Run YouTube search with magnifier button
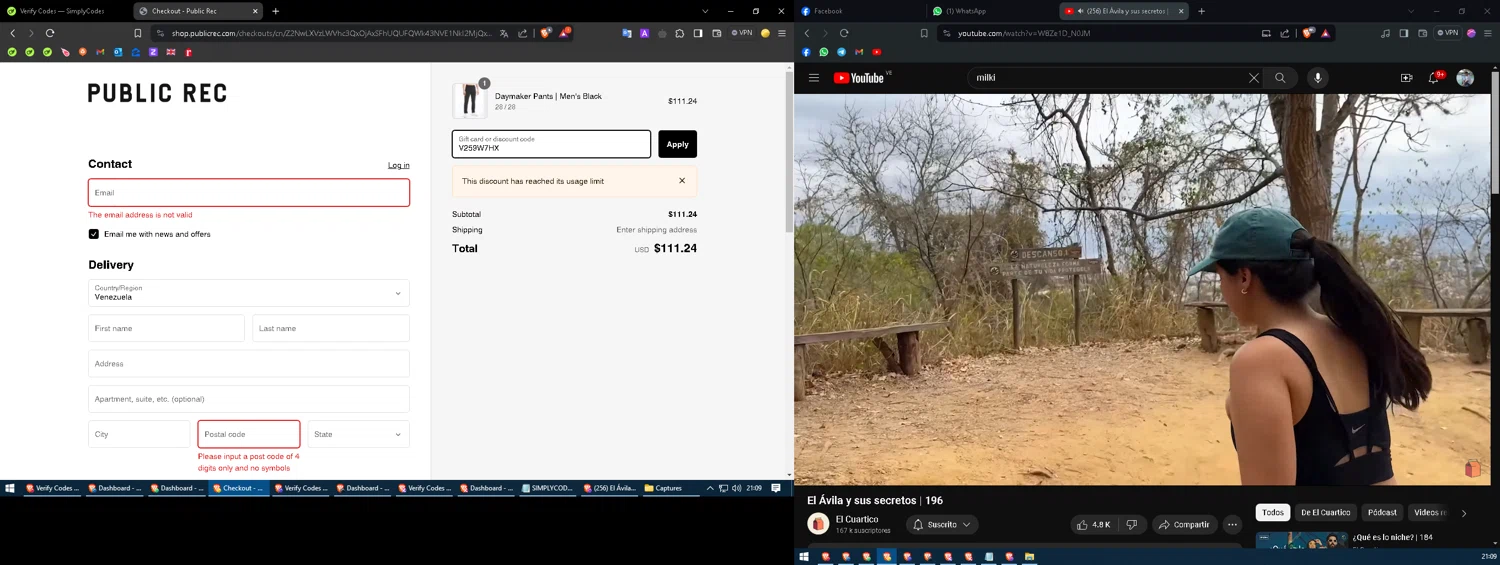Image resolution: width=1500 pixels, height=565 pixels. [x=1280, y=78]
